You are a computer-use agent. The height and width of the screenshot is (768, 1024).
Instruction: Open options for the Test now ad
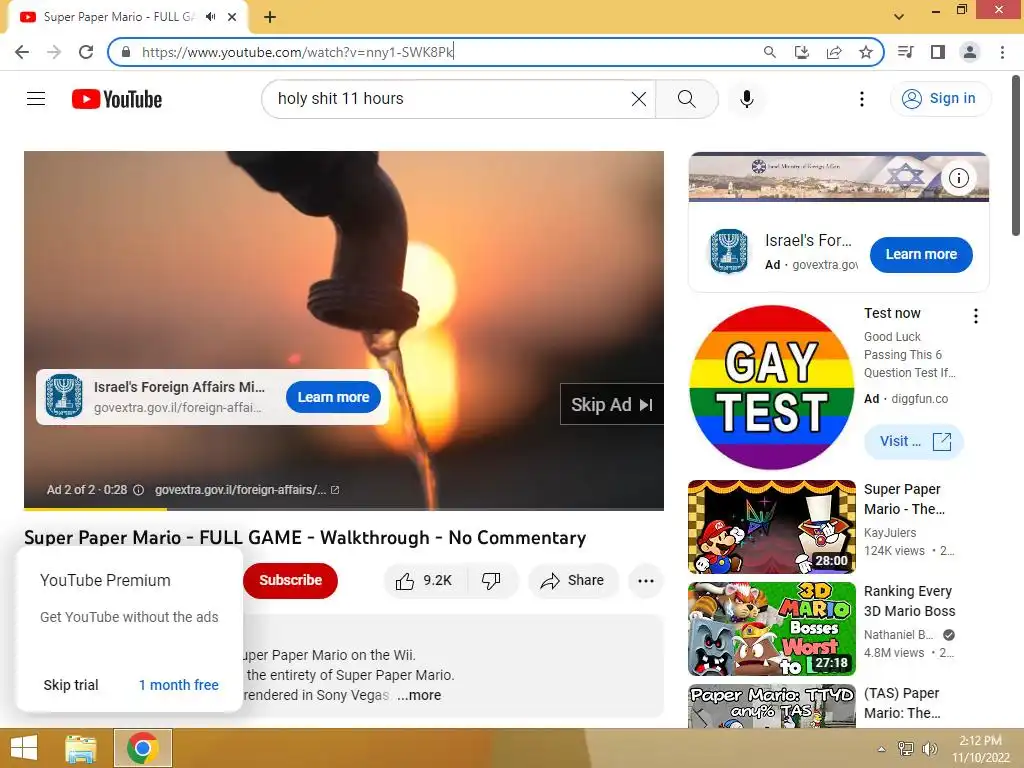pos(976,316)
